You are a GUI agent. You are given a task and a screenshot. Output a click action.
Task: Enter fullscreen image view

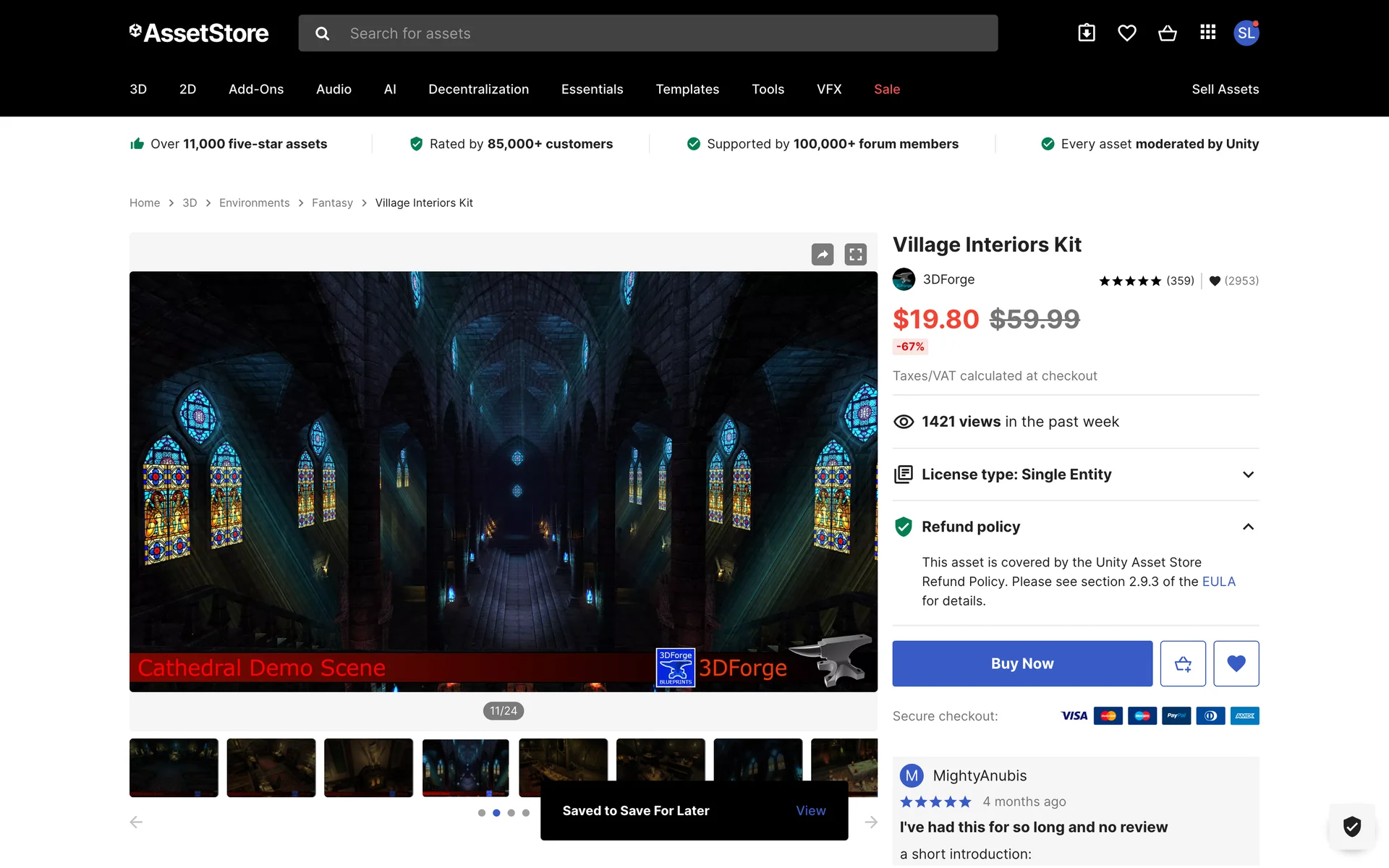click(856, 255)
